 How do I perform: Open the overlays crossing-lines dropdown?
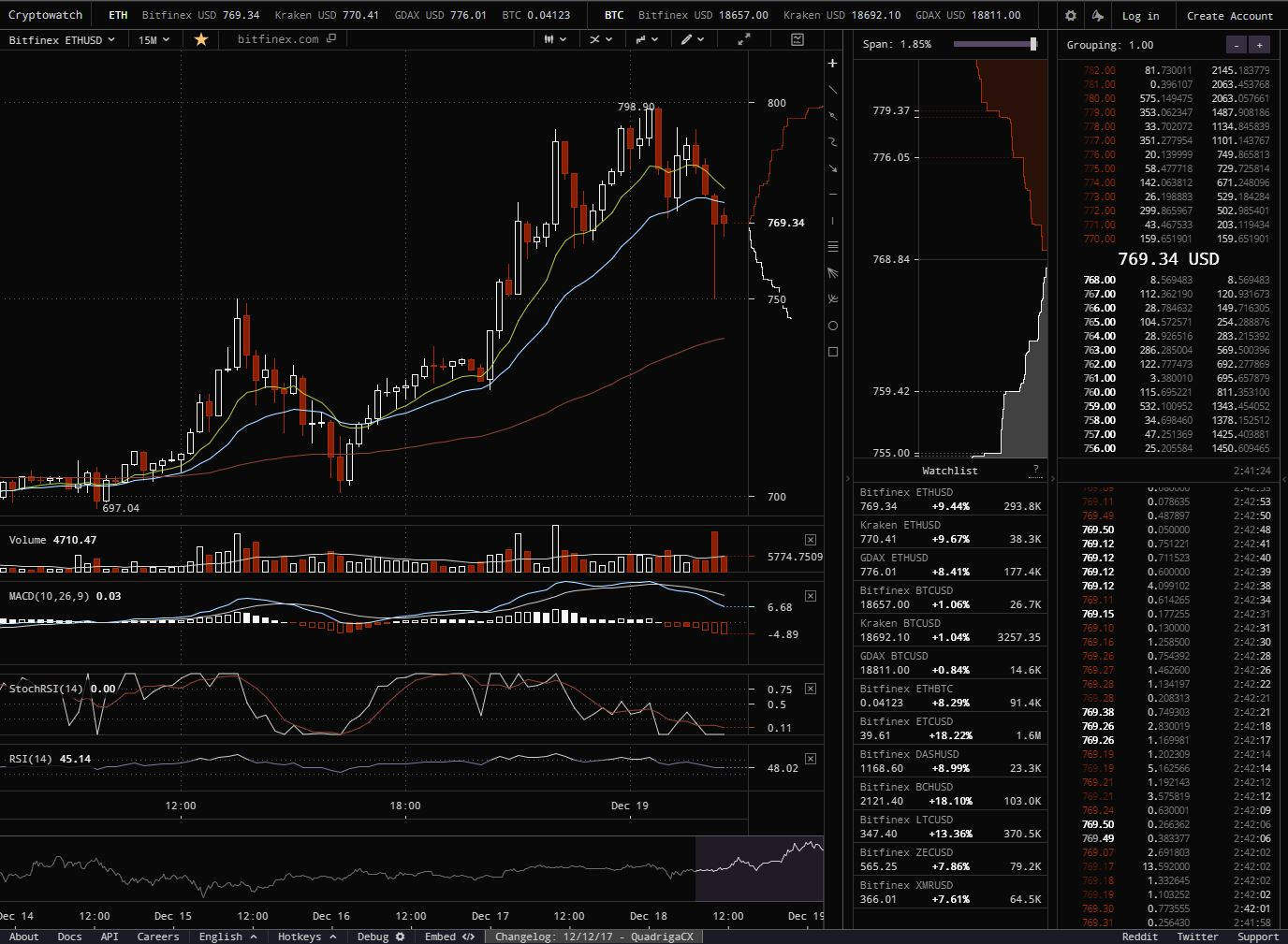pyautogui.click(x=601, y=39)
